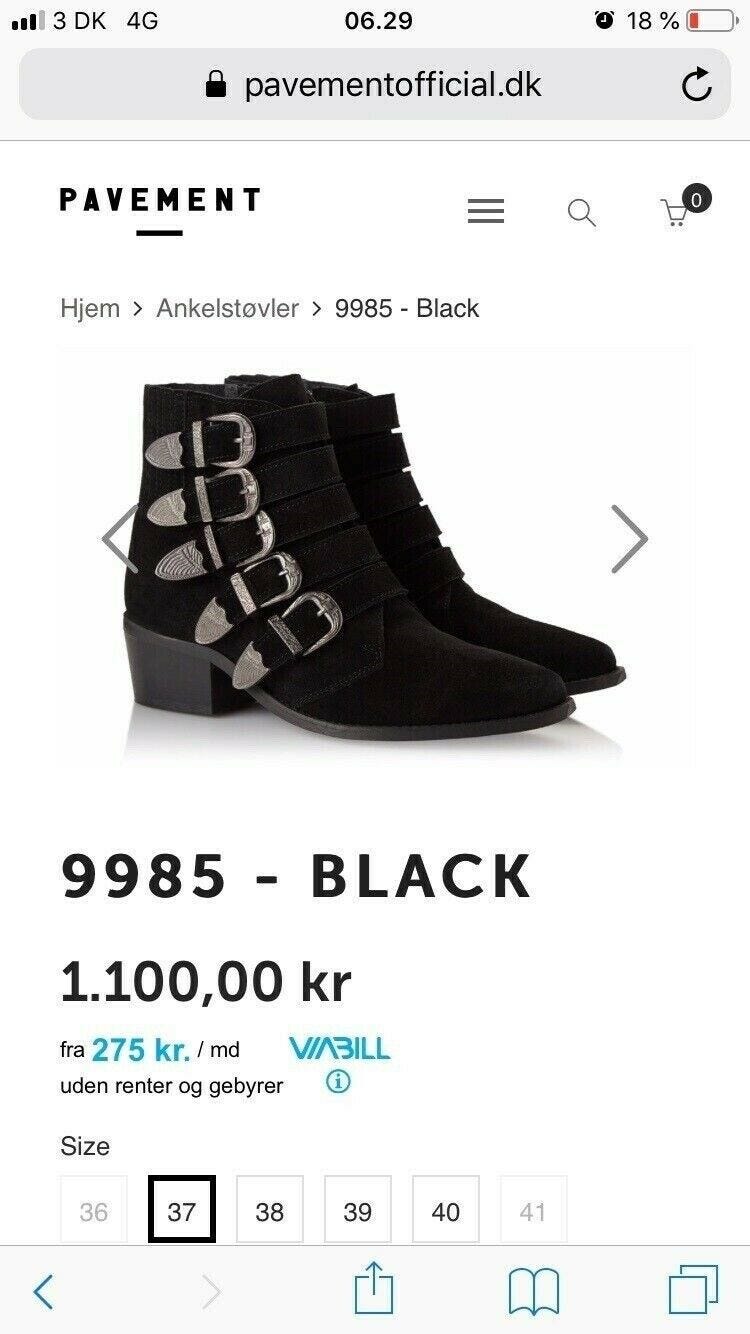Select size 37

[182, 1210]
